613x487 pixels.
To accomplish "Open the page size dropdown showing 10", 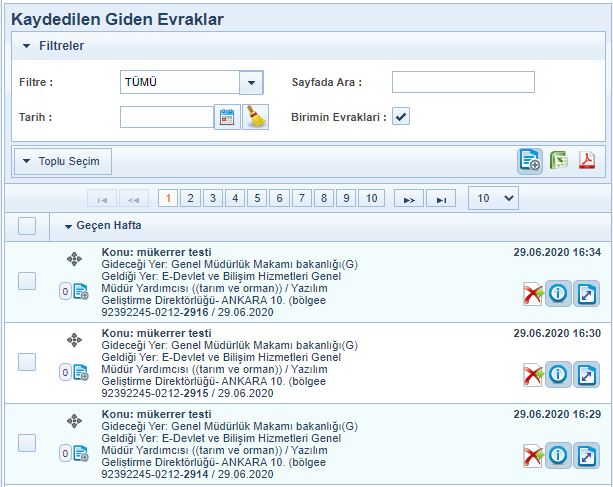I will pos(493,198).
